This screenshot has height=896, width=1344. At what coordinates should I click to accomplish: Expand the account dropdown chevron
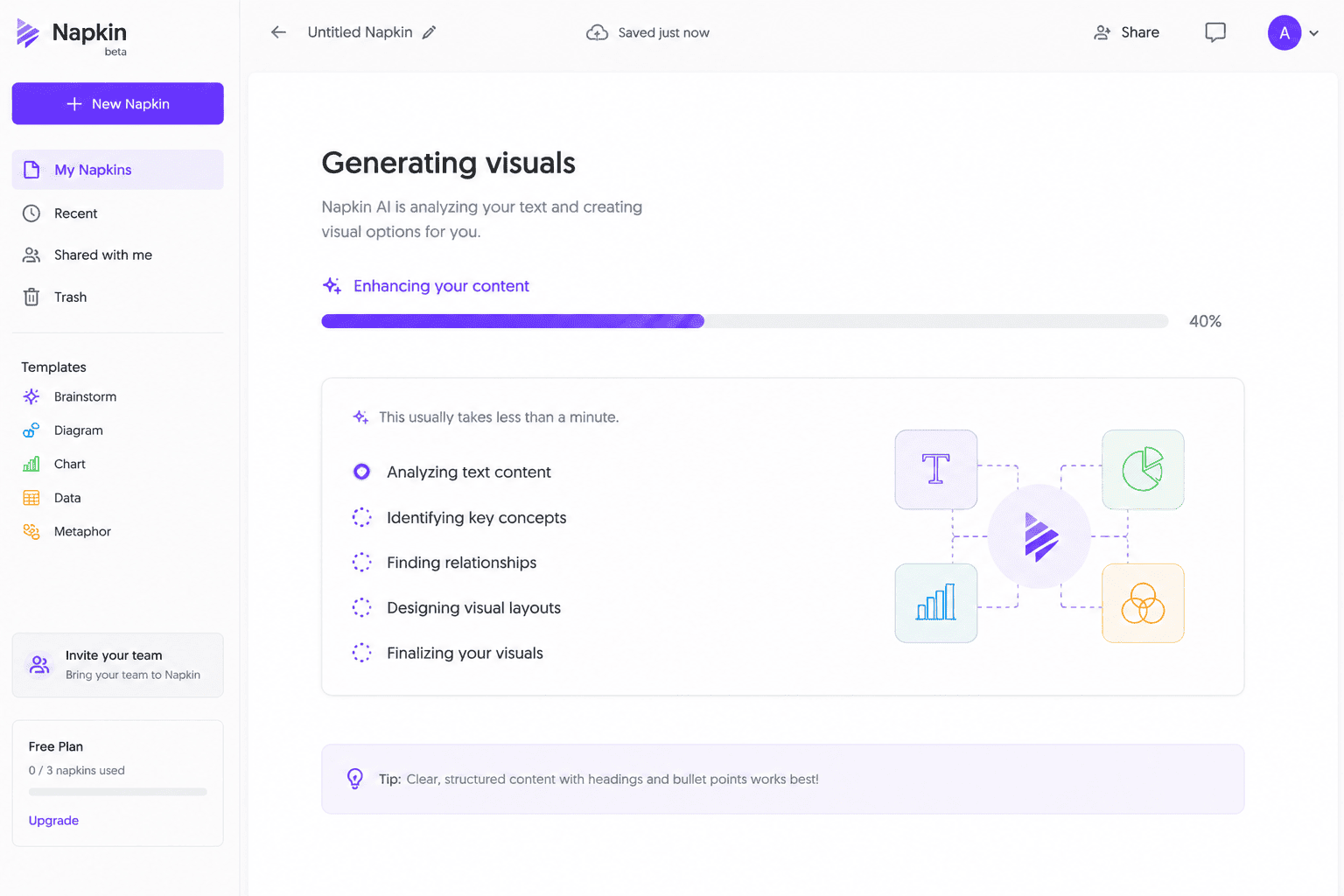[x=1313, y=33]
